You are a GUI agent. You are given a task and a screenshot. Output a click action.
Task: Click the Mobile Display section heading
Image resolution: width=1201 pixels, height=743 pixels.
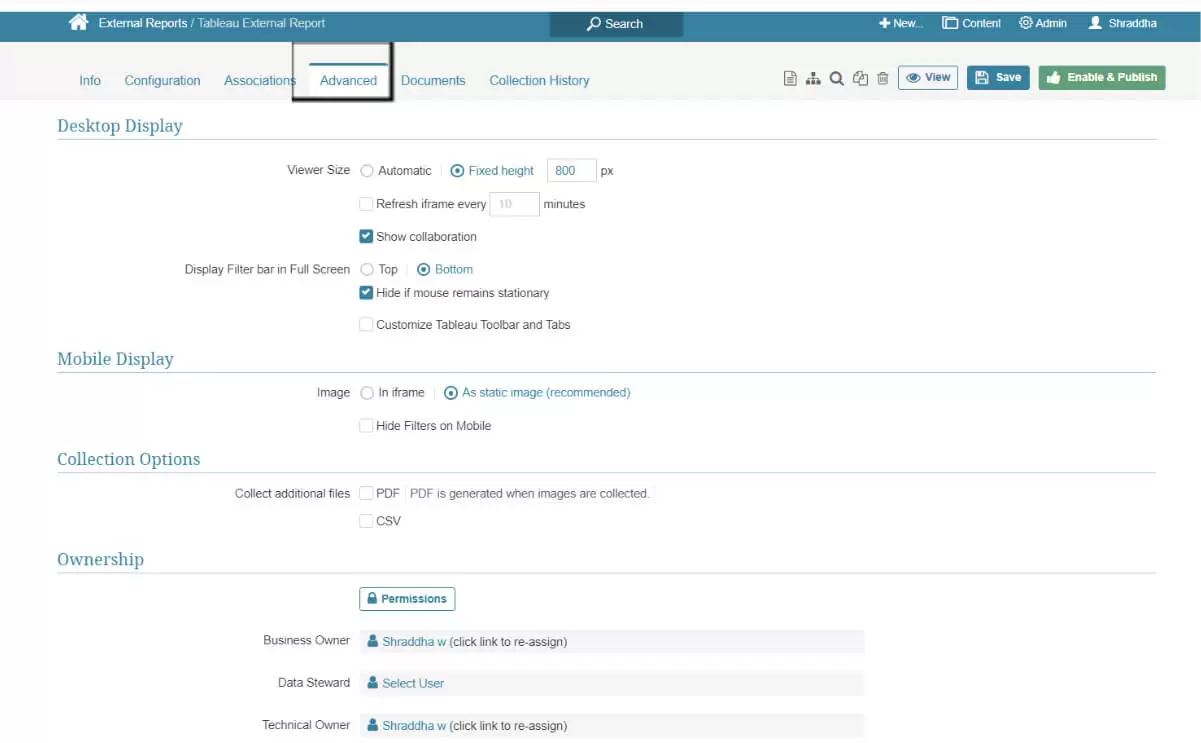click(115, 359)
